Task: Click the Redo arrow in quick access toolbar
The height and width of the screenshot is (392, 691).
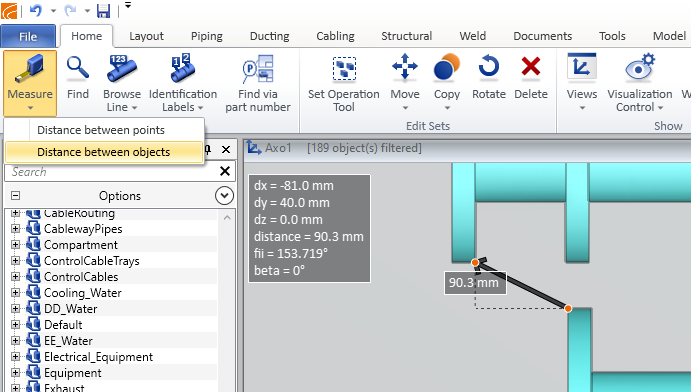Action: pos(71,10)
